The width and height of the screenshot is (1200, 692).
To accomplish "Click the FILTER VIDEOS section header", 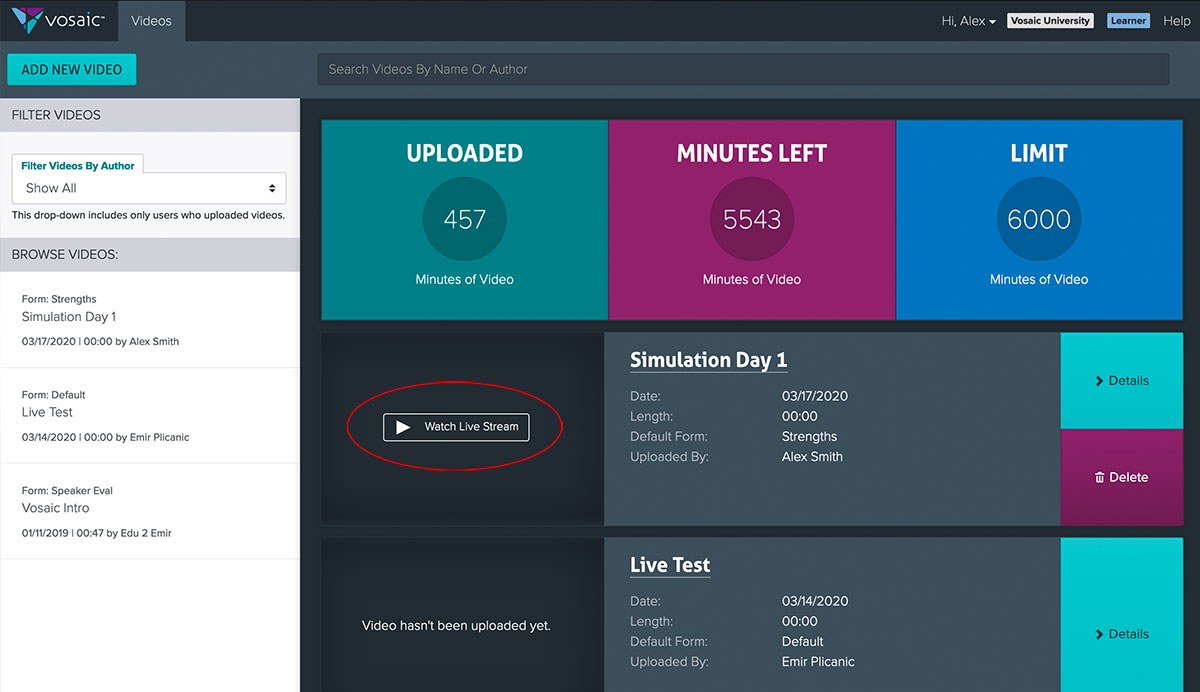I will (x=150, y=115).
